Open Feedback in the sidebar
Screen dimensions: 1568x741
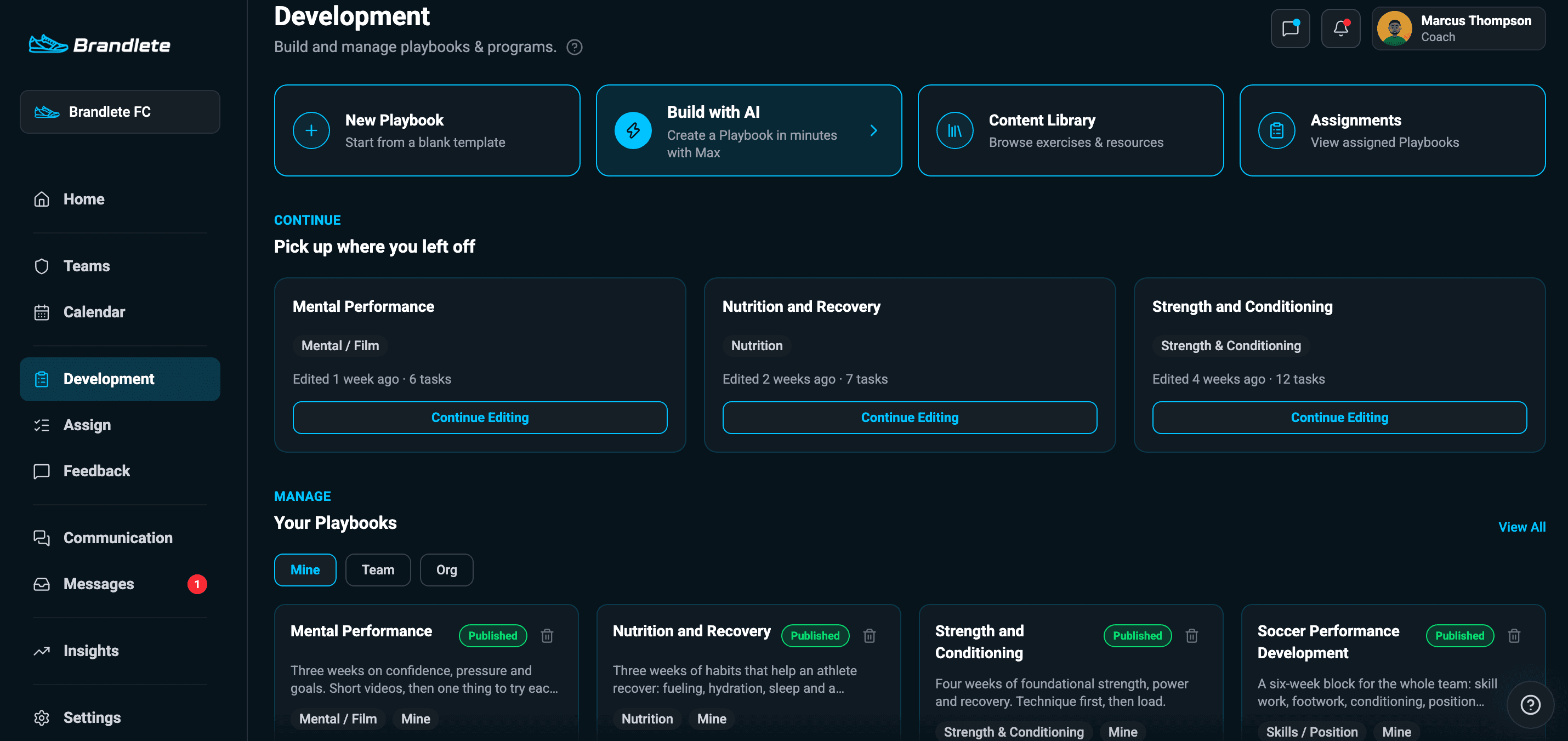click(x=120, y=471)
